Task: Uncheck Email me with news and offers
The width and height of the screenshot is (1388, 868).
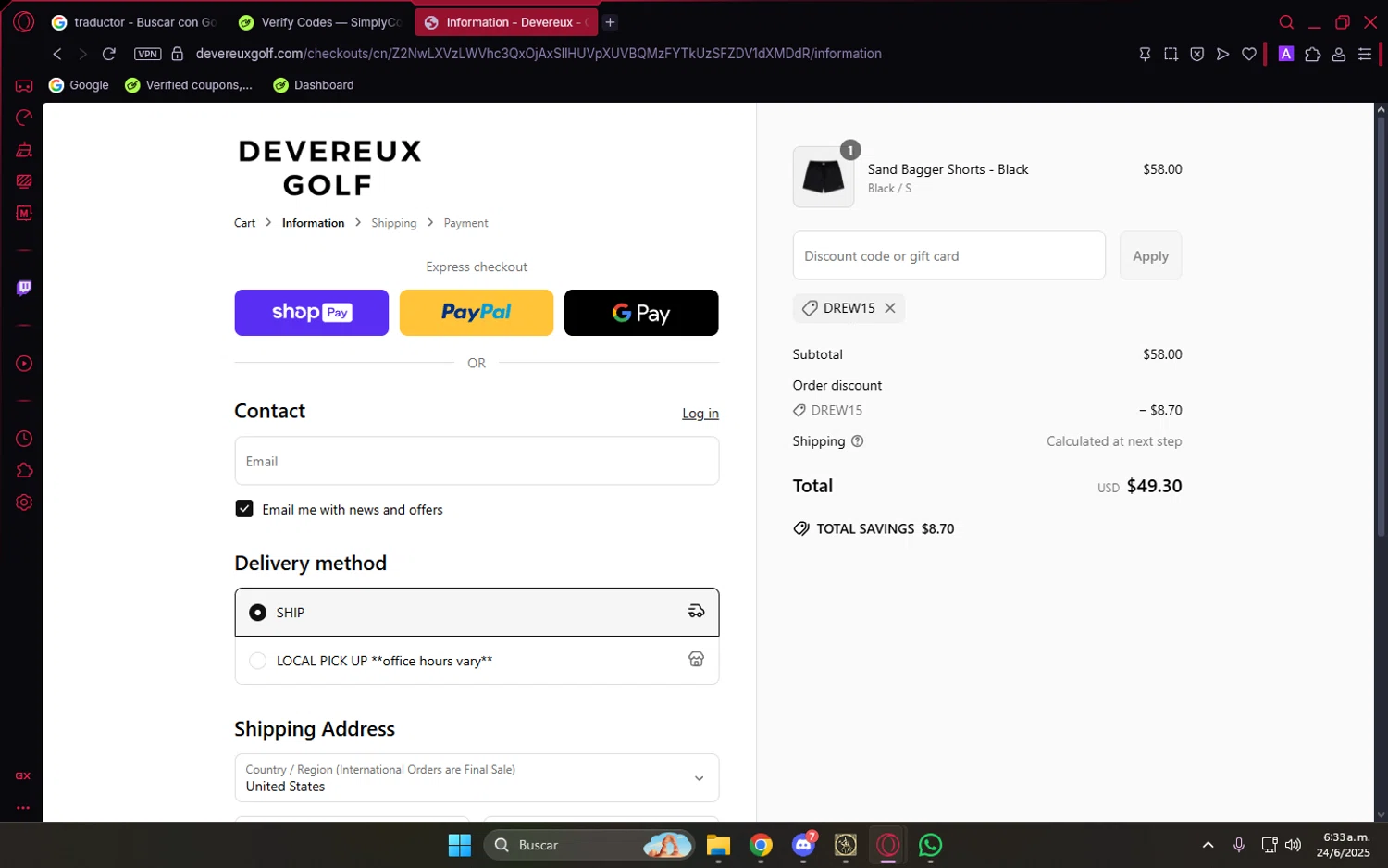Action: [244, 509]
